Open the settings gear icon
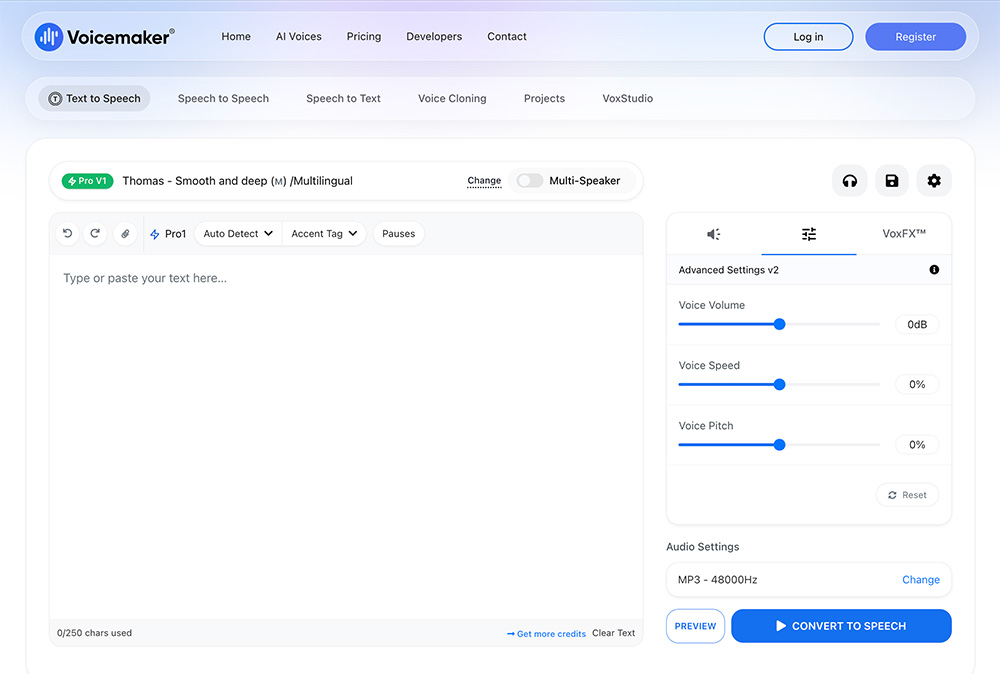This screenshot has width=1000, height=674. 934,181
